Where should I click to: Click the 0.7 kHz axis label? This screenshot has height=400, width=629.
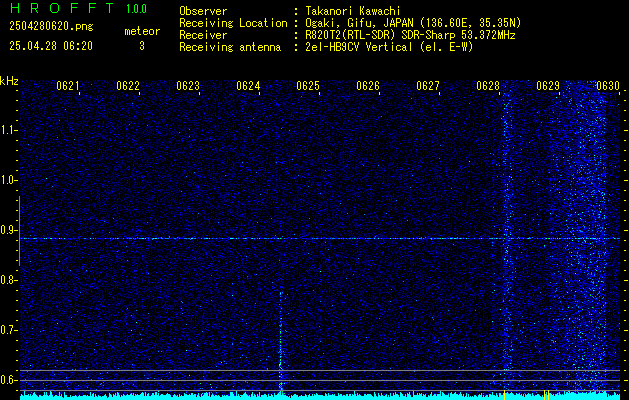(x=8, y=330)
